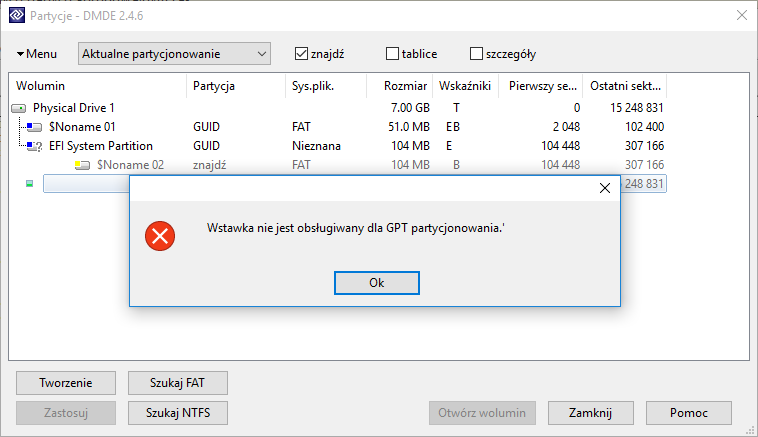758x437 pixels.
Task: Click the Tworzenie button
Action: point(66,383)
